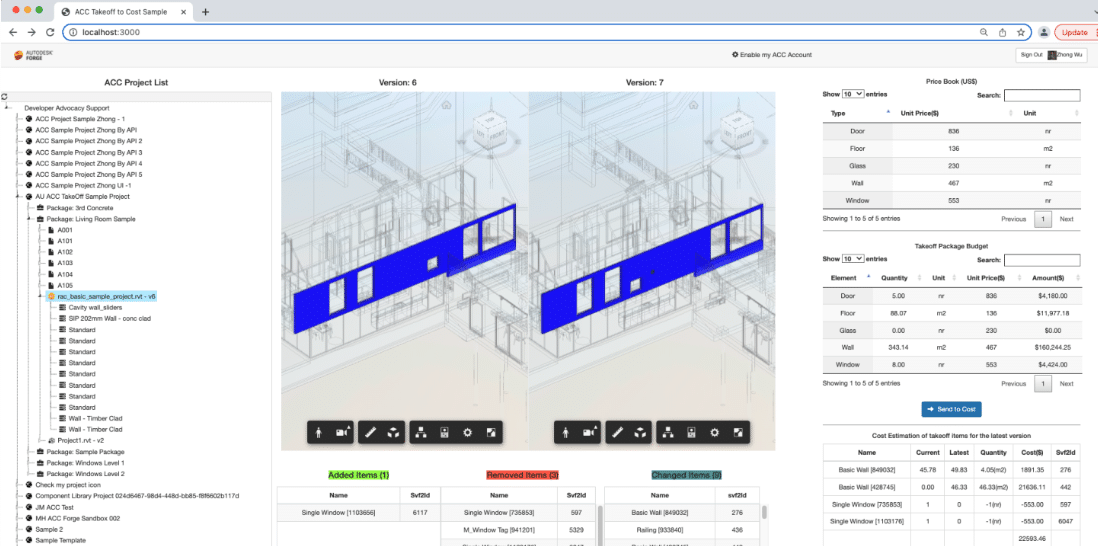This screenshot has height=546, width=1098.
Task: Select the Measure tool in Version 6 viewer
Action: [x=370, y=433]
